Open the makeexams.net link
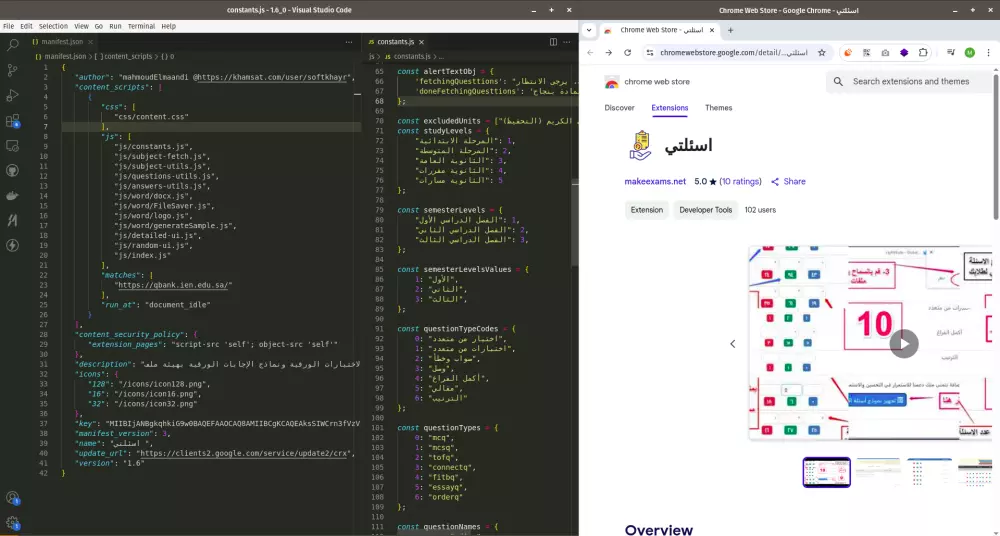The width and height of the screenshot is (1000, 536). [657, 182]
